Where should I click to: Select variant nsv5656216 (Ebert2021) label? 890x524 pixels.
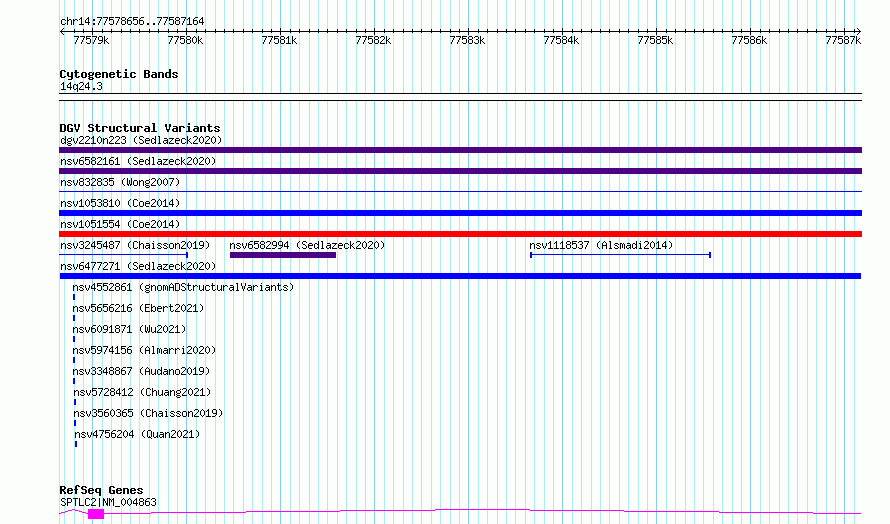(x=138, y=308)
